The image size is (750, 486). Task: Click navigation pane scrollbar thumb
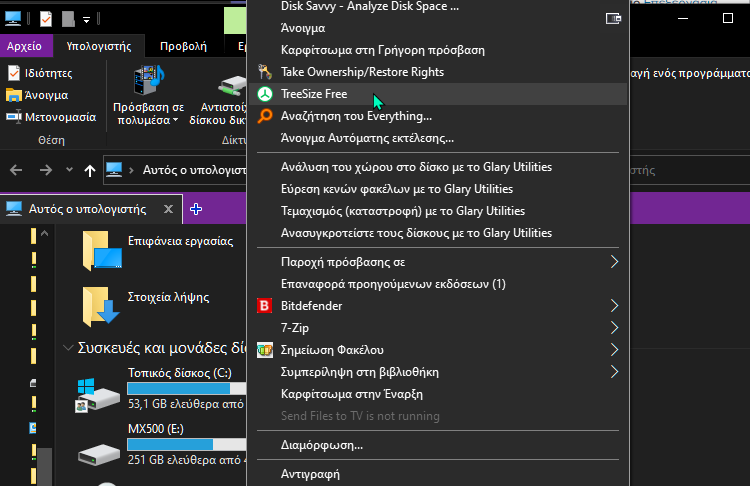coord(44,467)
